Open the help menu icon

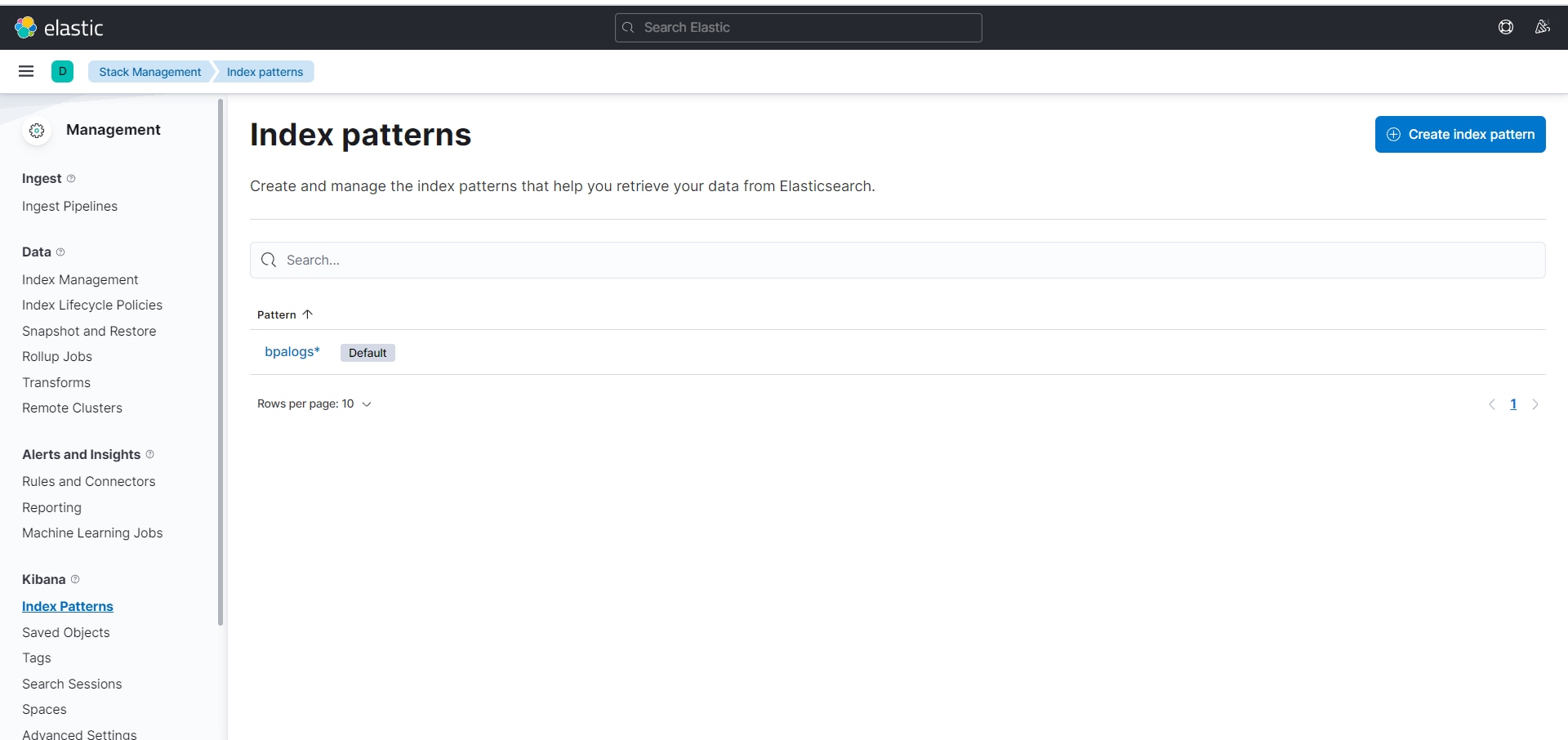click(1506, 27)
